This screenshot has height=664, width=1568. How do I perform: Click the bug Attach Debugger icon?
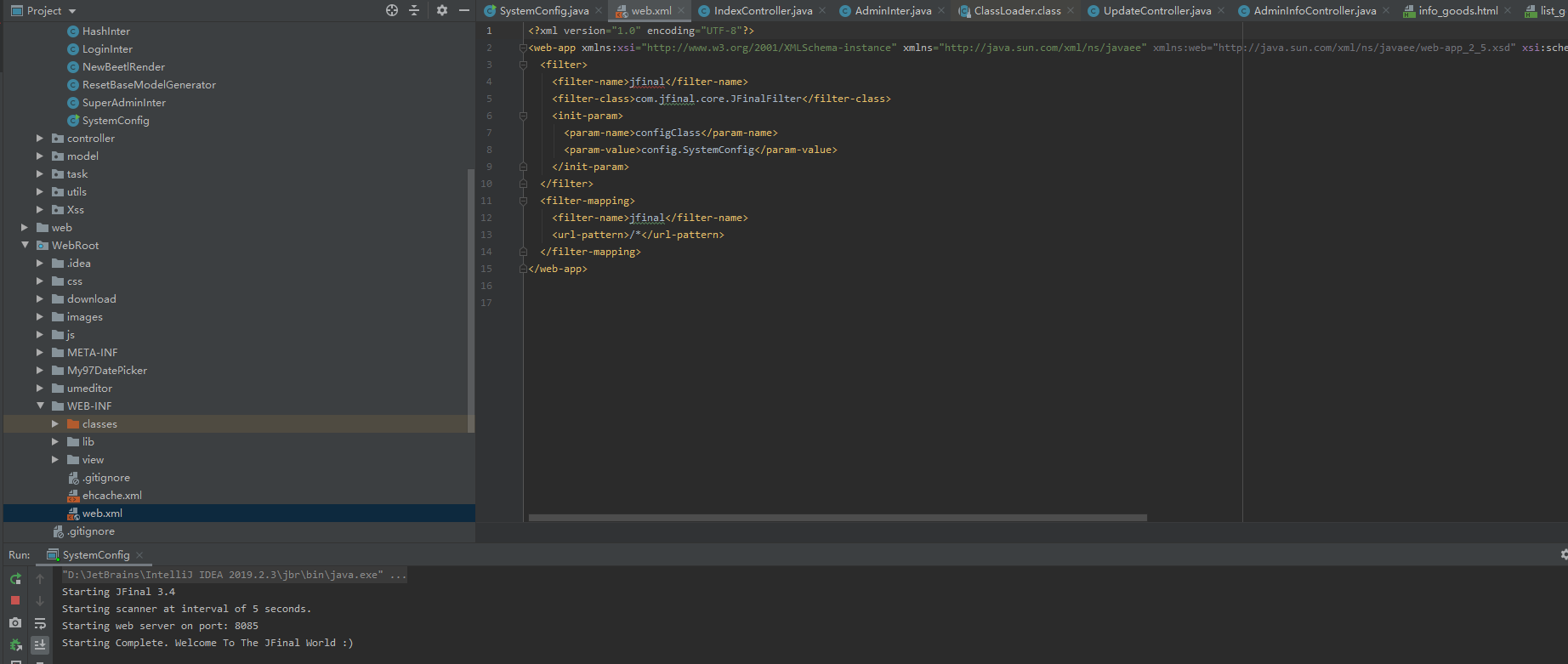click(x=15, y=645)
